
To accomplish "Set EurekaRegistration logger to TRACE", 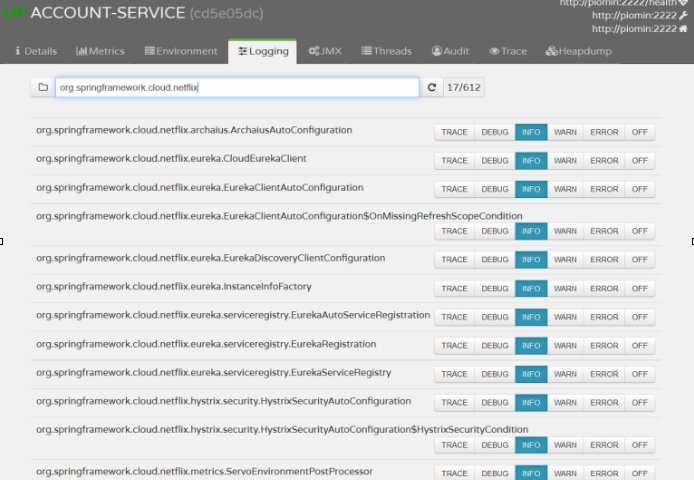I will pos(455,345).
